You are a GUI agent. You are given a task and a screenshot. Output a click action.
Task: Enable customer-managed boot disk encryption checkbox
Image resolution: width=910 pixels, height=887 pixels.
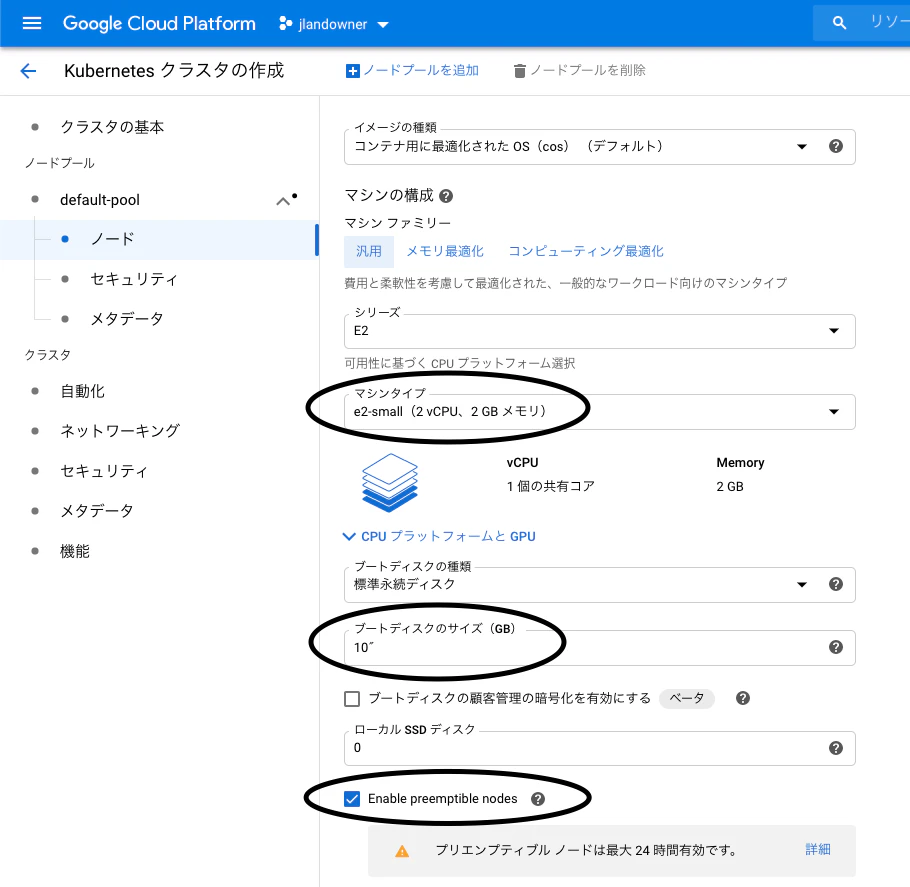coord(352,698)
